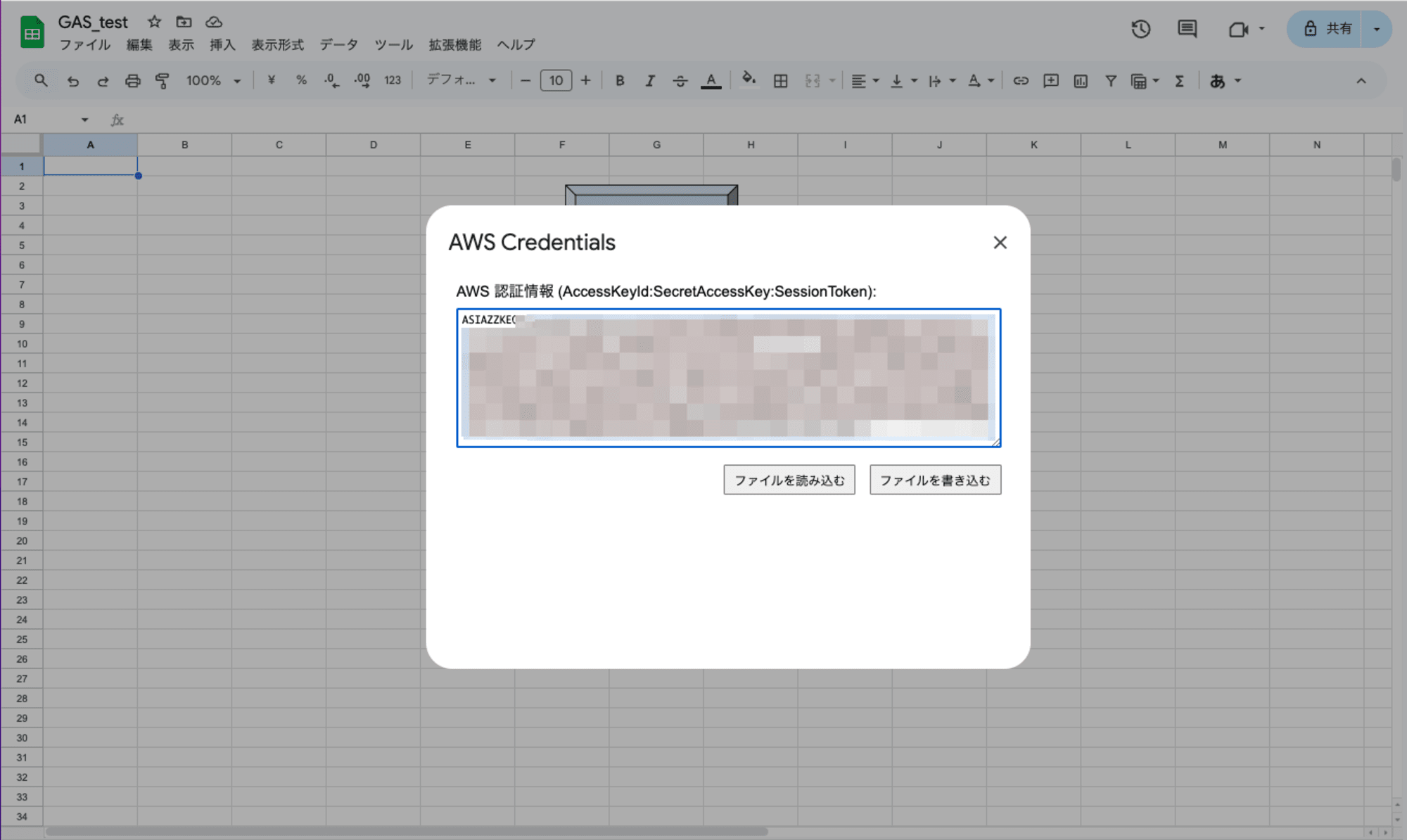Open the font family dropdown
Viewport: 1407px width, 840px height.
coord(461,80)
